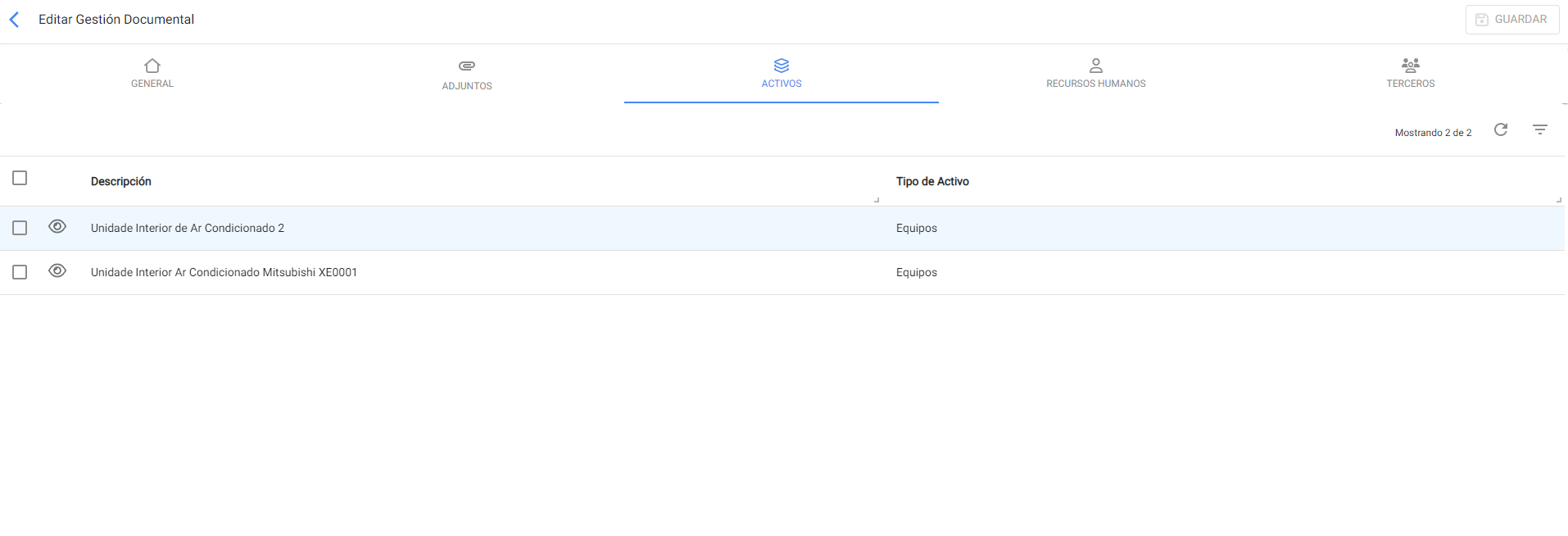The width and height of the screenshot is (1568, 536).
Task: Click the Tipo de Activo column header
Action: pyautogui.click(x=932, y=181)
